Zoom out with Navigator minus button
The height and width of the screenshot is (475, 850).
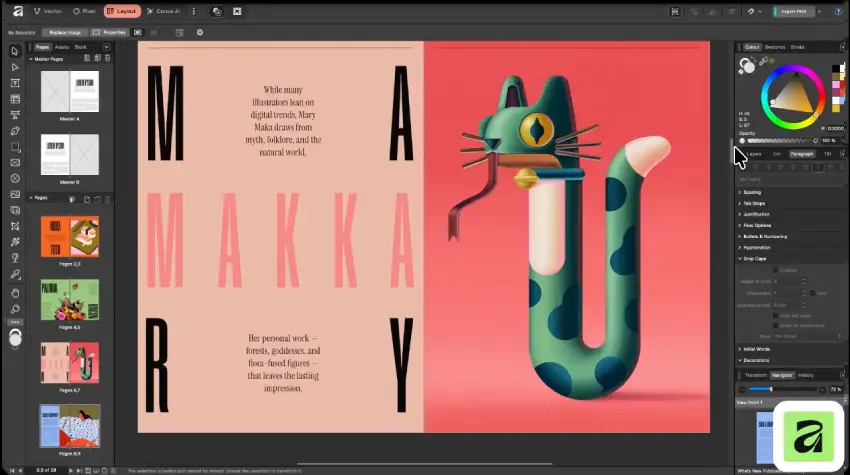742,390
